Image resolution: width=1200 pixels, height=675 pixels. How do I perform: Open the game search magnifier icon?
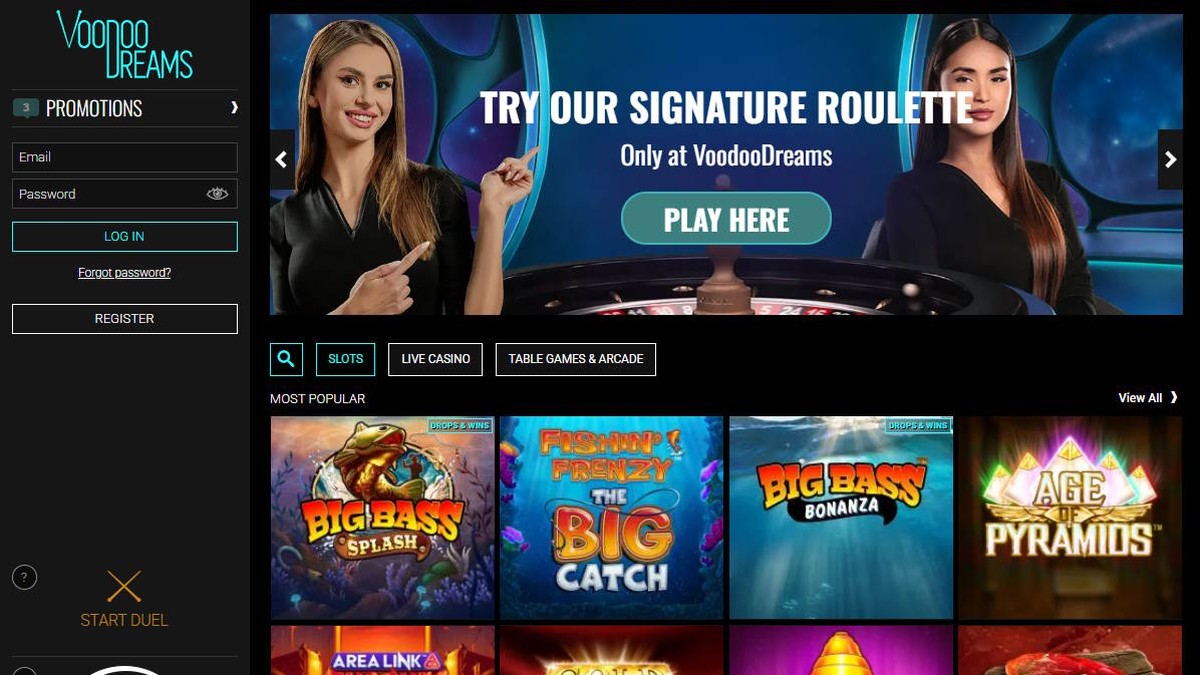(x=286, y=359)
